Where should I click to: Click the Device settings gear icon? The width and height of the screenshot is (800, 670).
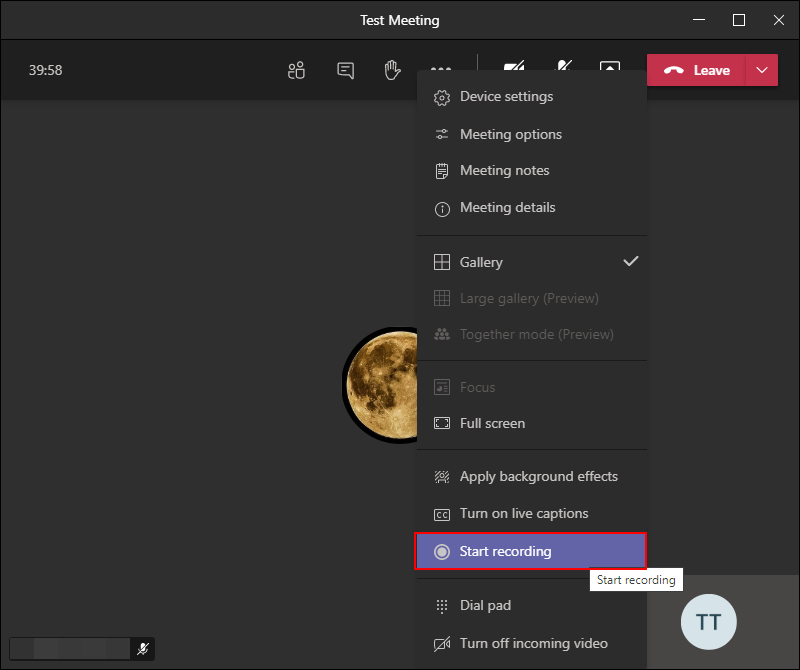click(x=442, y=97)
